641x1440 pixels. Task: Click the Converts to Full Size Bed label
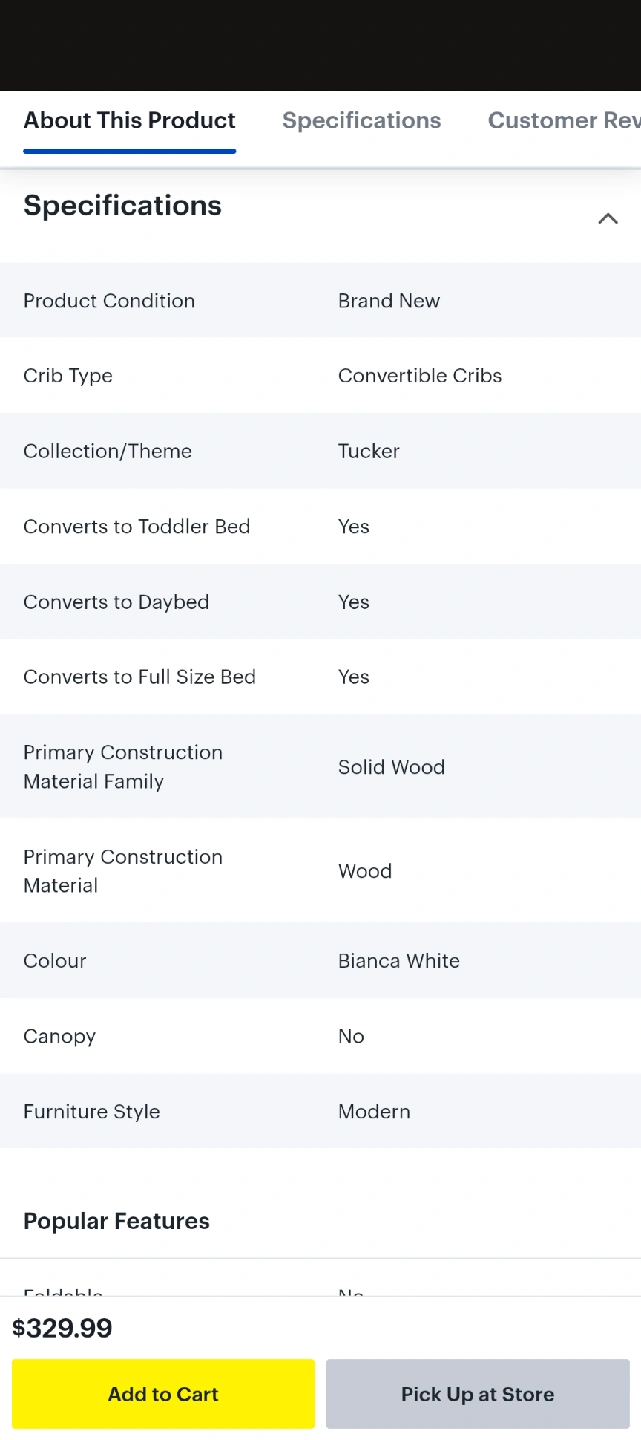coord(139,677)
